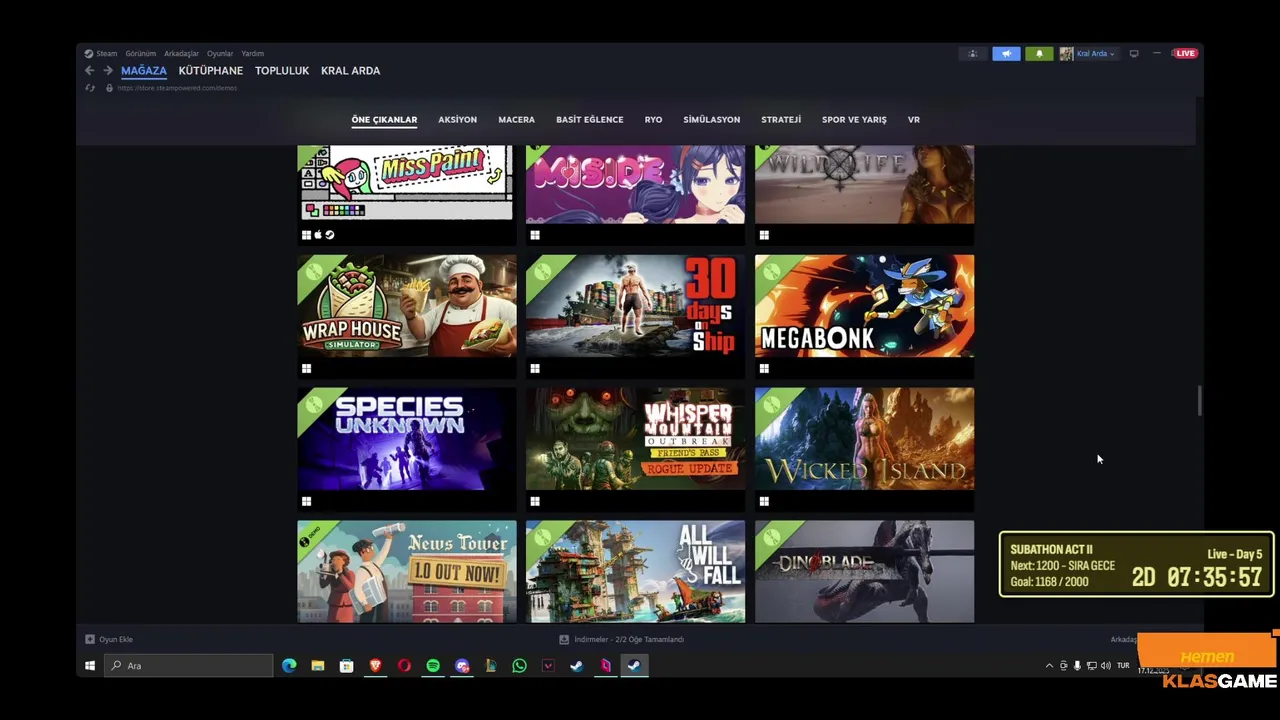Click the active Steam taskbar icon
Image resolution: width=1280 pixels, height=720 pixels.
634,665
